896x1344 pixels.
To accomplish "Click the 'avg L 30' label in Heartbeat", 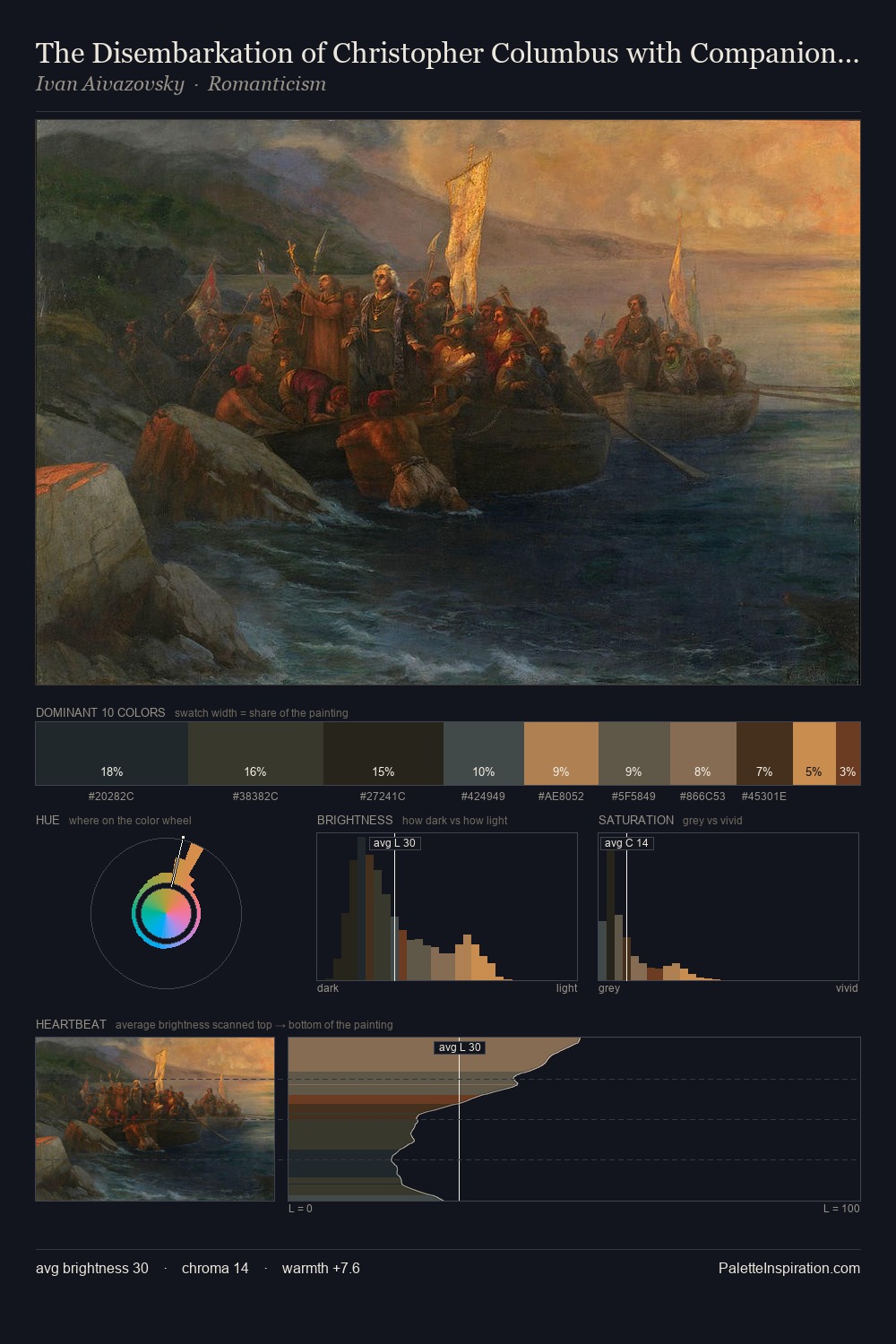I will tap(460, 1047).
